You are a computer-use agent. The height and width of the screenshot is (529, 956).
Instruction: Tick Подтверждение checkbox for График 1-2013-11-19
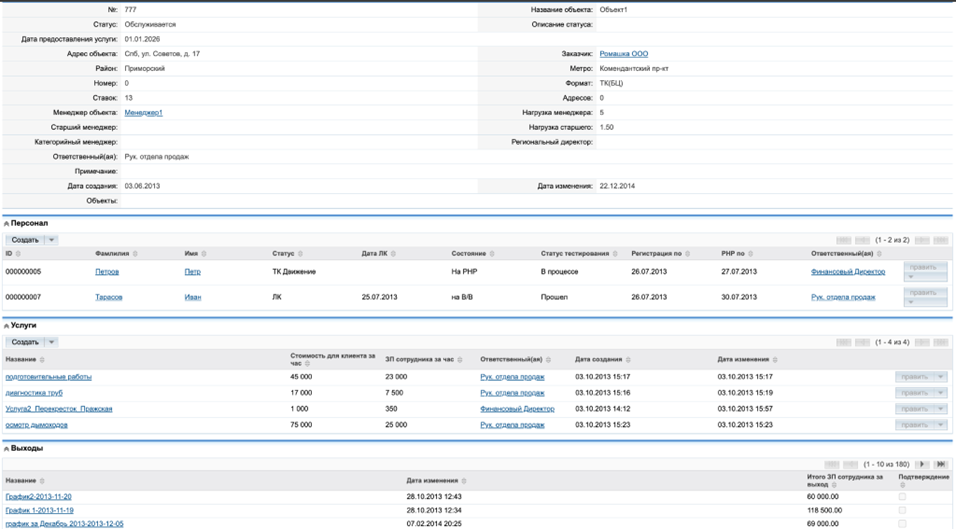coord(903,510)
